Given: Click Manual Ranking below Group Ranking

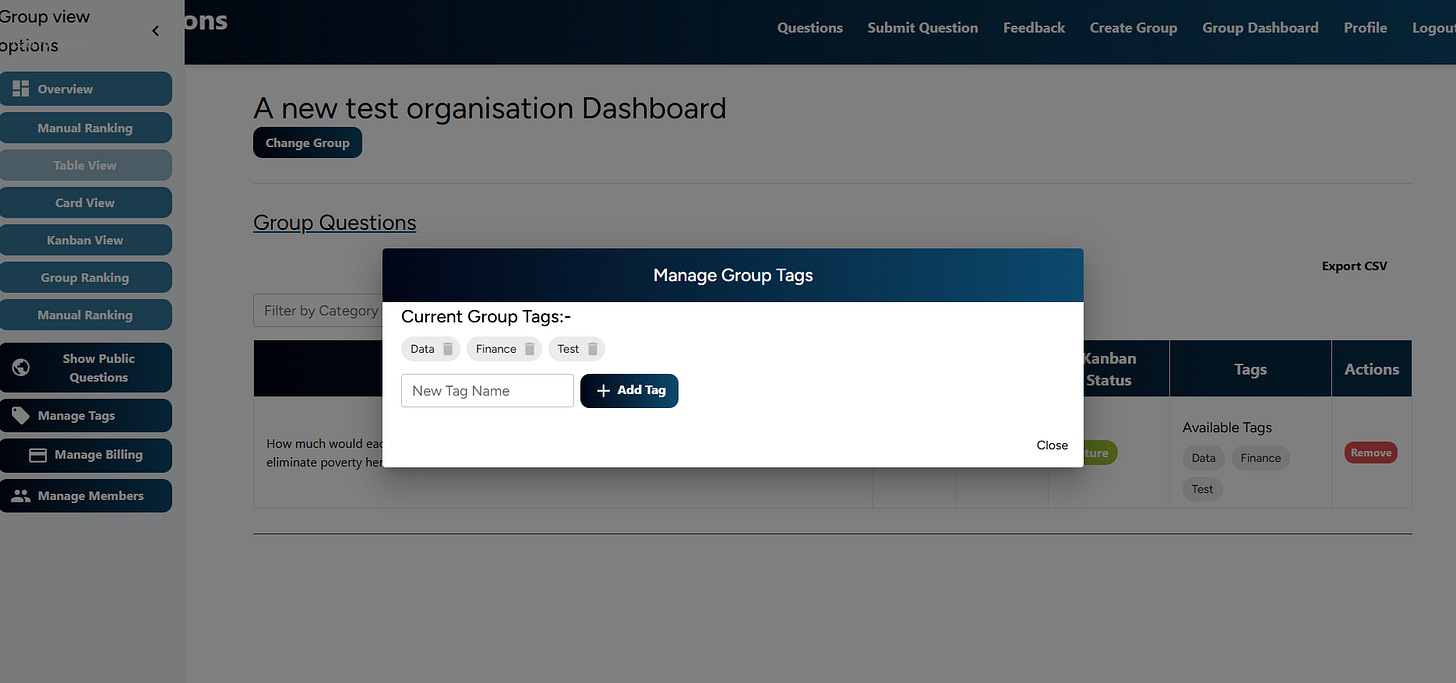Looking at the screenshot, I should coord(86,315).
